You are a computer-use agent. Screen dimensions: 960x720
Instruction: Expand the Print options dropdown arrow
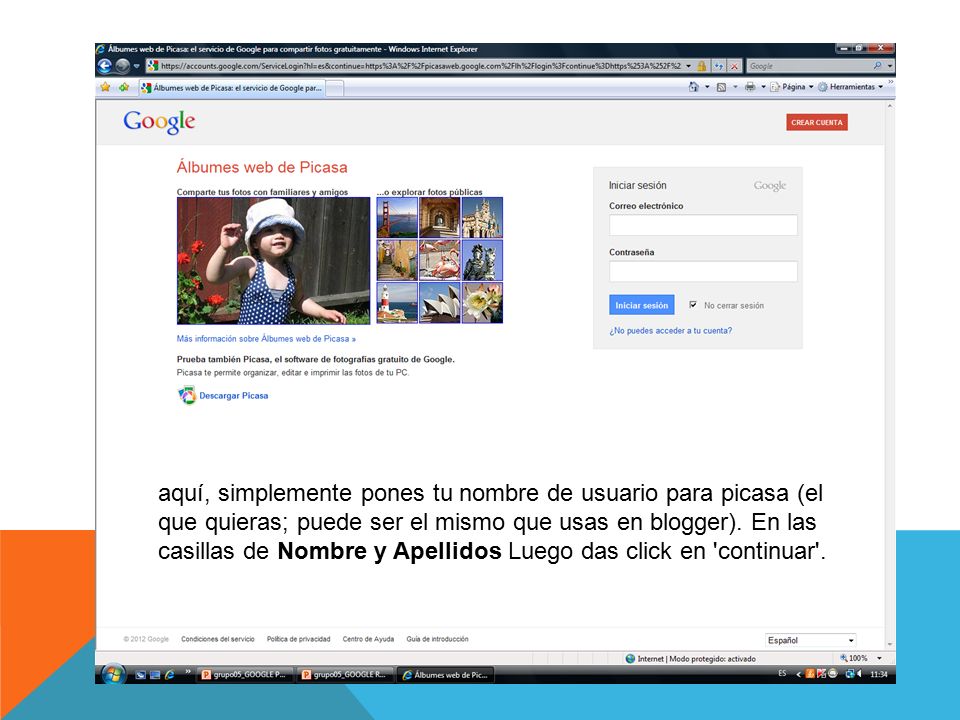[763, 87]
